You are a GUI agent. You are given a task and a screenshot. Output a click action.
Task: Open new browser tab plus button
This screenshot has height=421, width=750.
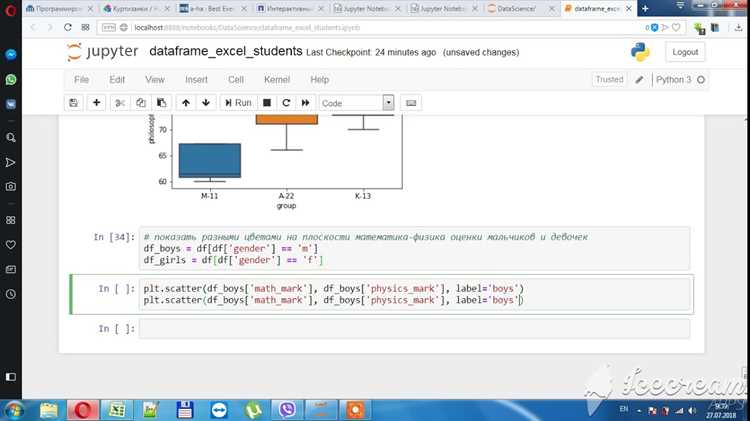point(645,9)
